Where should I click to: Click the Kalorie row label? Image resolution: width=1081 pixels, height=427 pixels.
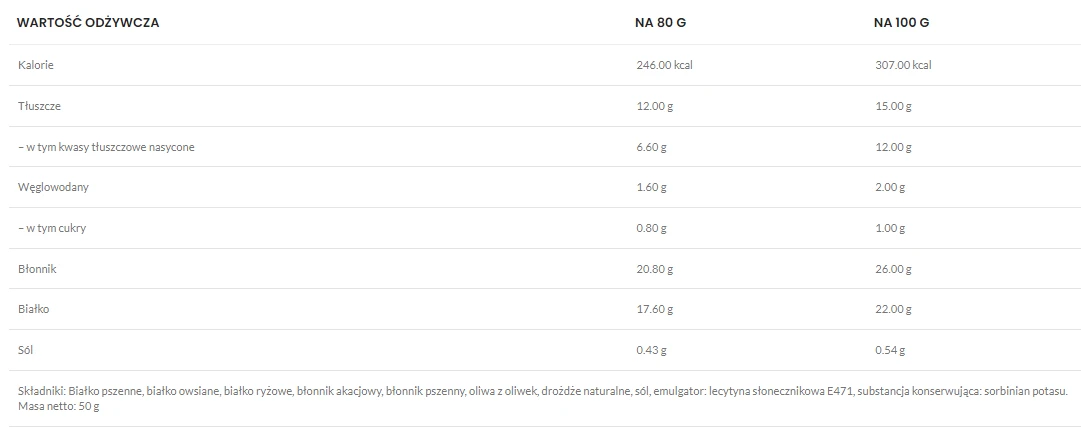(x=36, y=65)
